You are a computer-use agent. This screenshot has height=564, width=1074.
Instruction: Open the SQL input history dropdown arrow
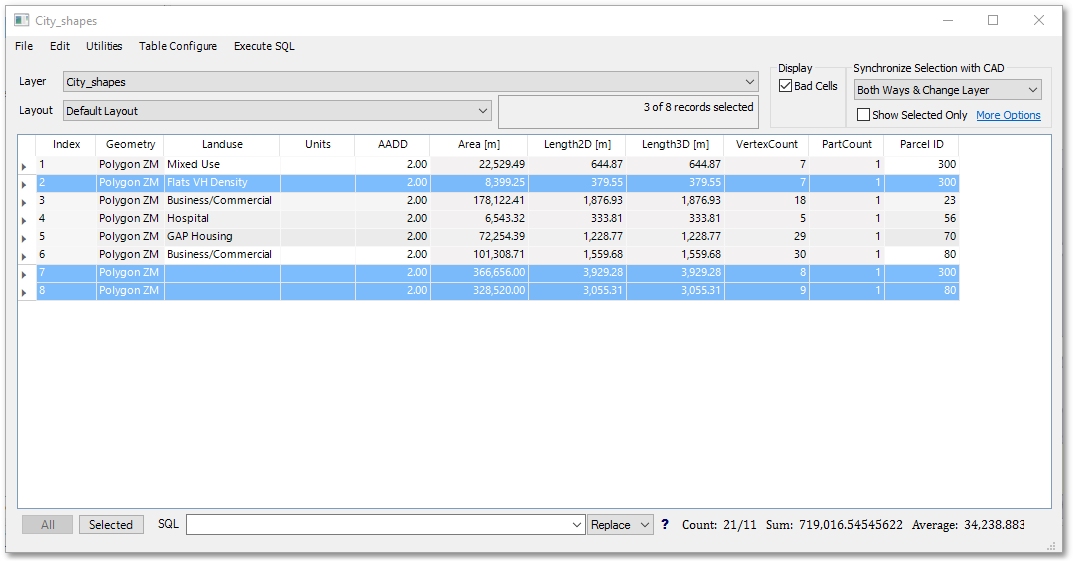pyautogui.click(x=577, y=525)
